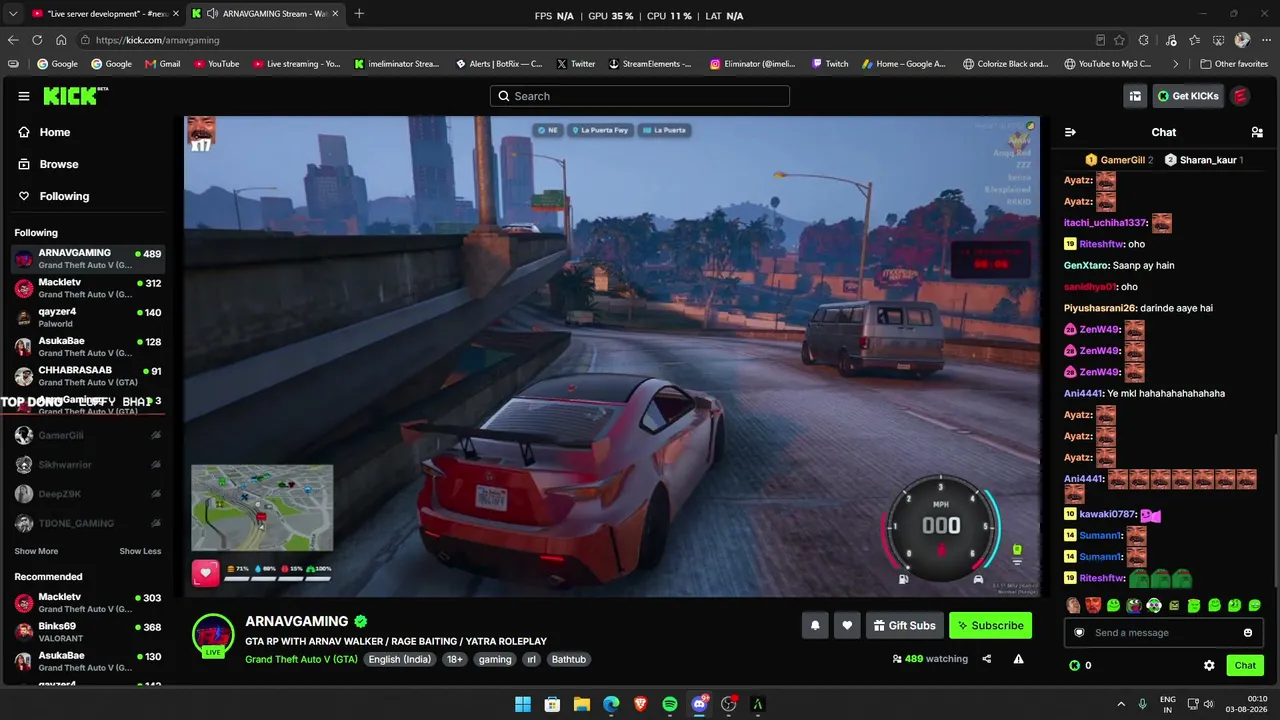
Task: Open the Grand Theft Auto V (GTA) category link
Action: 301,659
